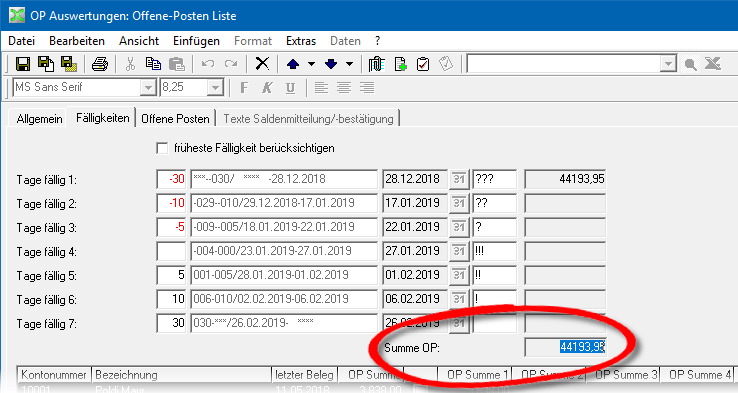
Task: Open the Bearbeiten menu
Action: (77, 41)
